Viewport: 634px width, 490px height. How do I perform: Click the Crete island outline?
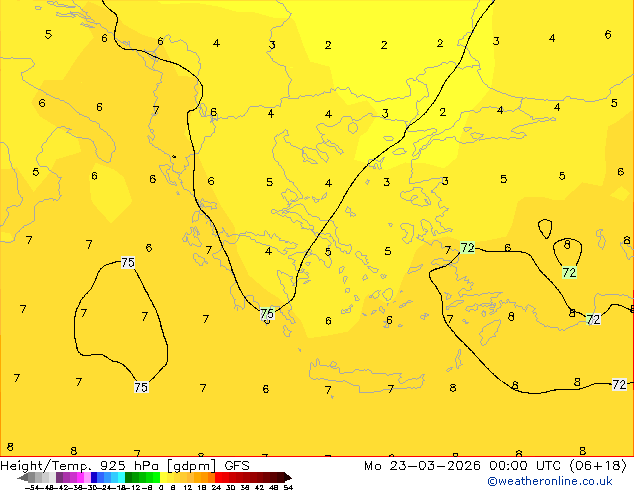click(367, 376)
